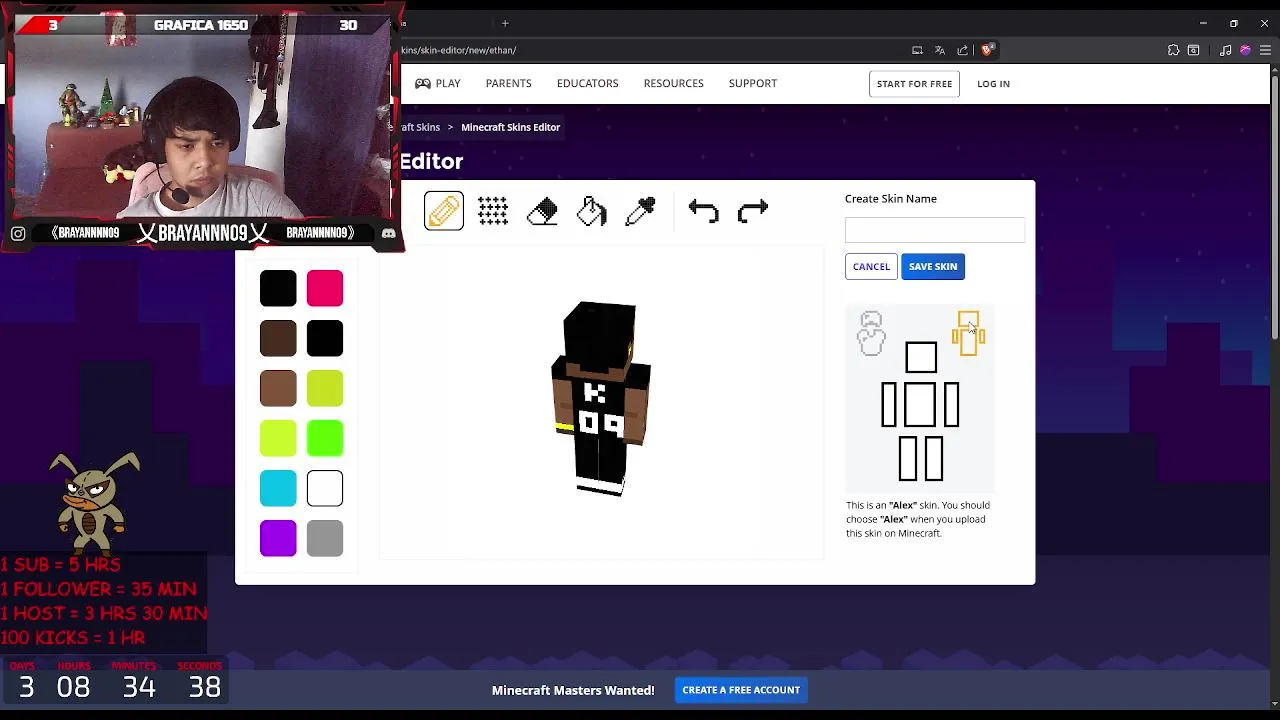Click the share page icon
Viewport: 1280px width, 720px height.
tap(962, 50)
